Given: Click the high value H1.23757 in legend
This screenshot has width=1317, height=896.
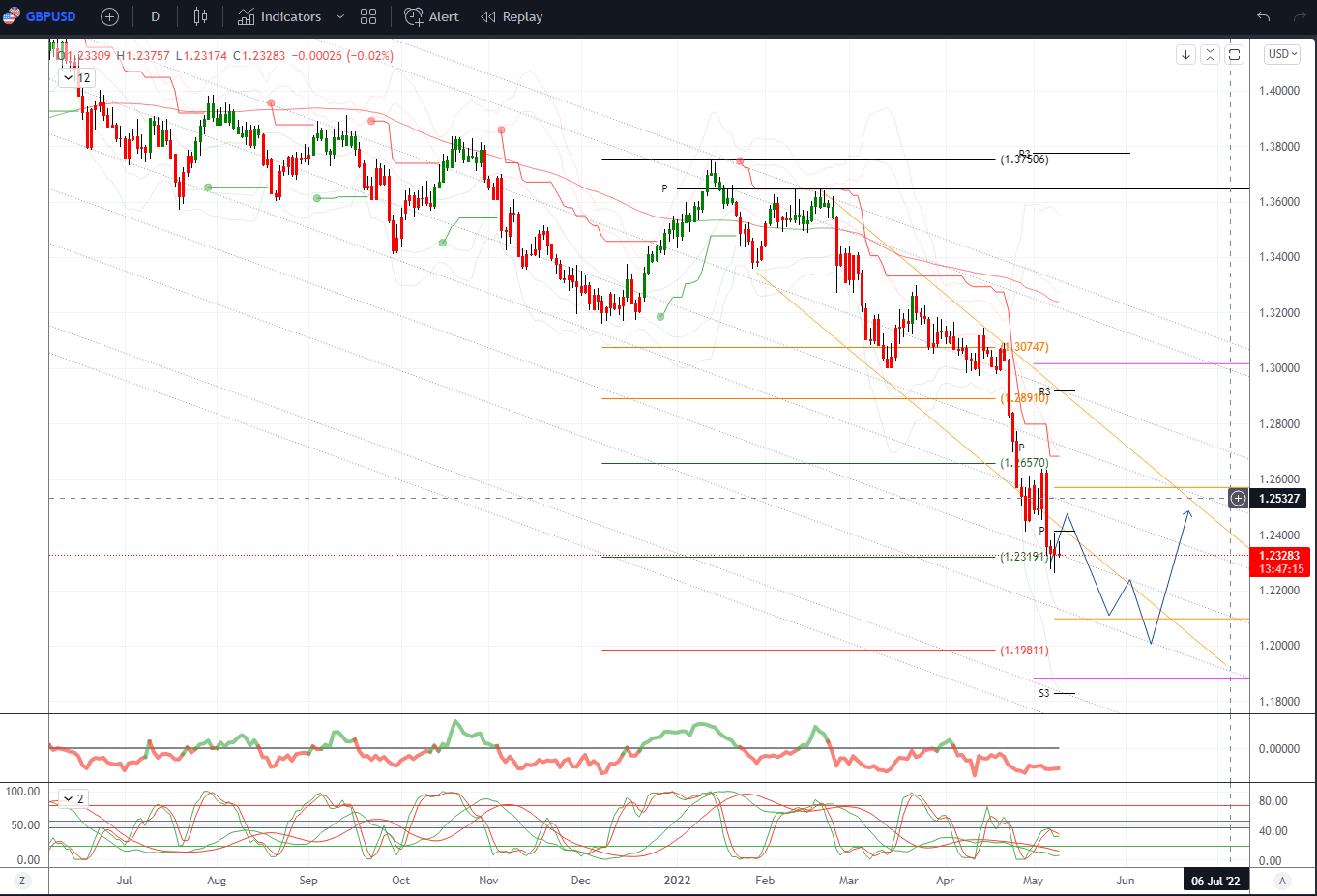Looking at the screenshot, I should click(x=143, y=56).
